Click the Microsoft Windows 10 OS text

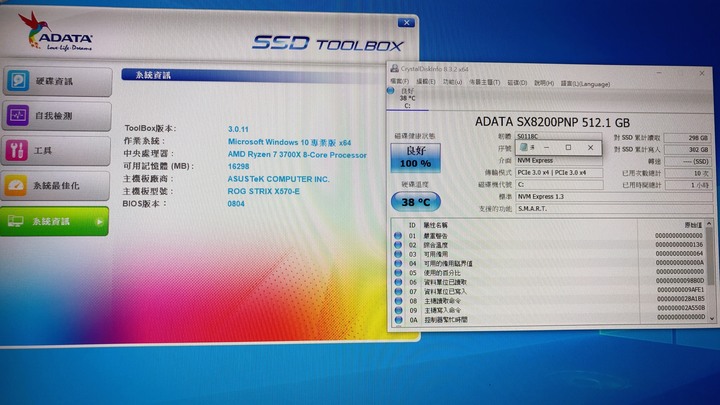click(x=289, y=142)
